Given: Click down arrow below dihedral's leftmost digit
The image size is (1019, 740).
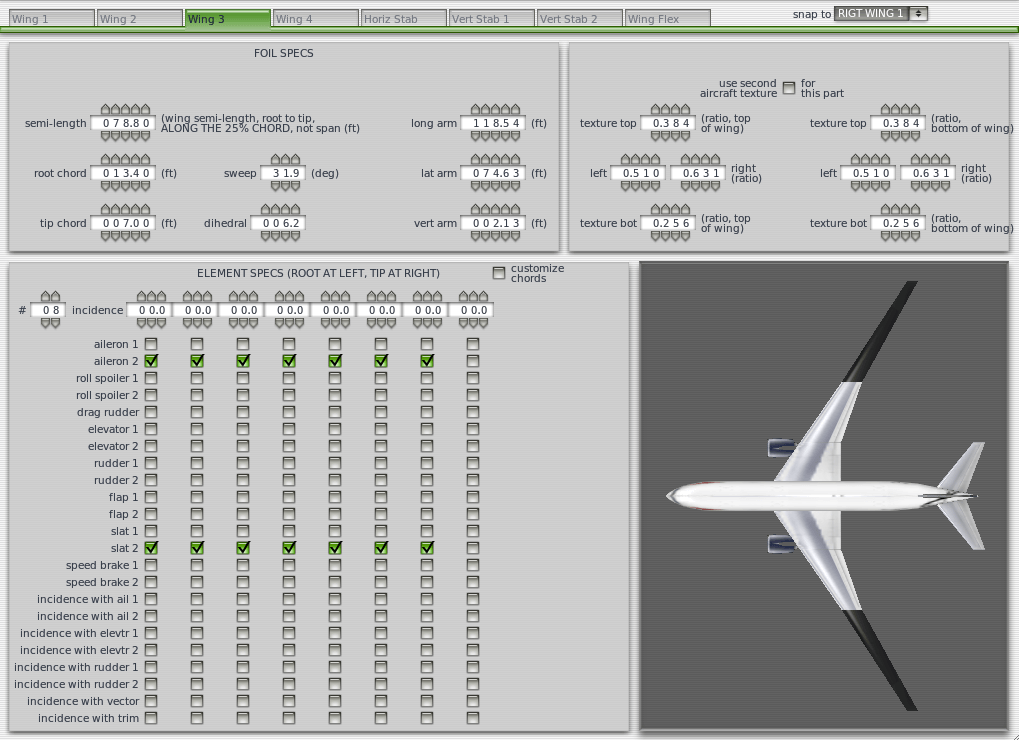Looking at the screenshot, I should [266, 236].
